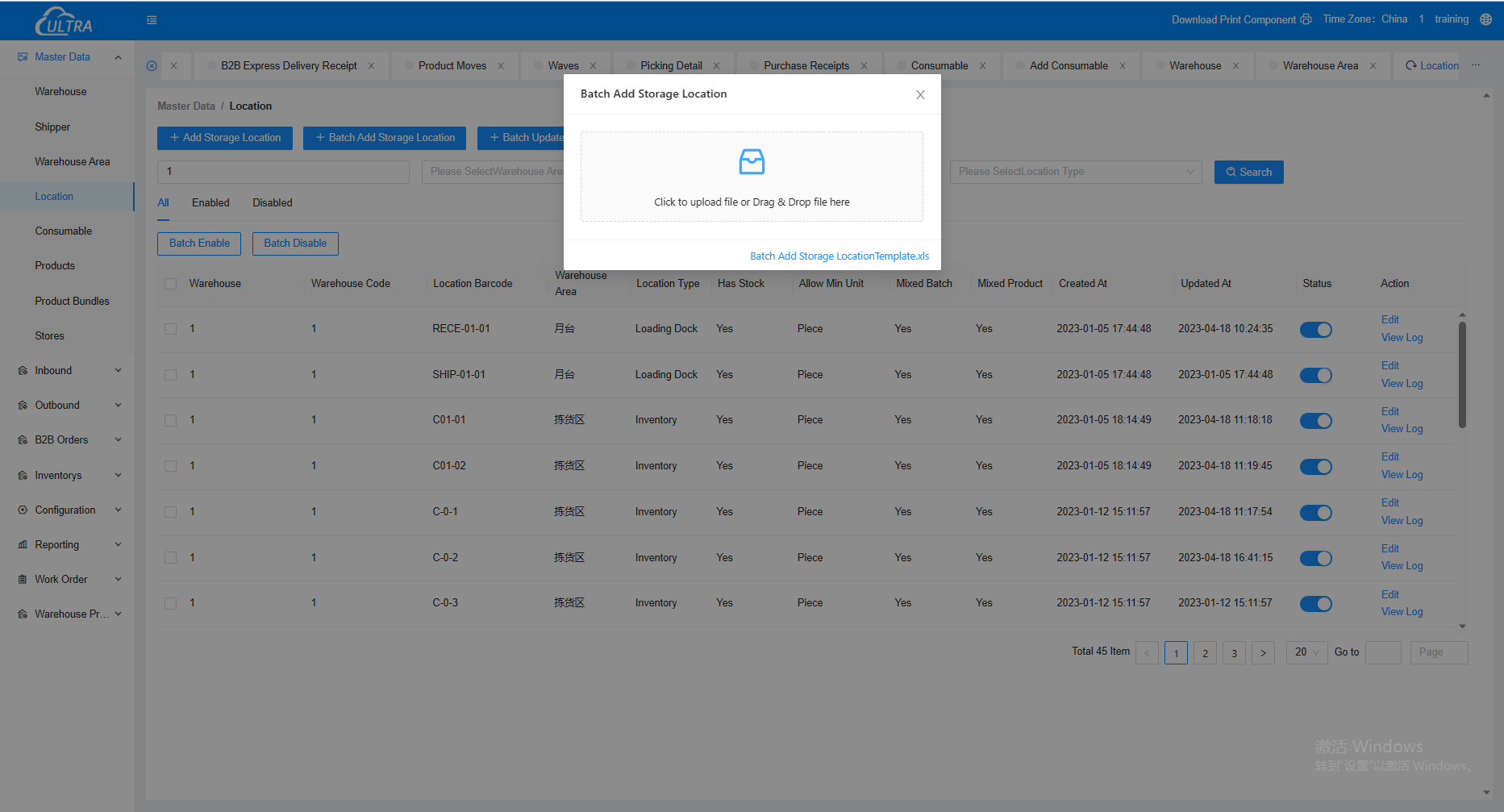Click the upload inbox icon in dialog
This screenshot has width=1504, height=812.
click(752, 161)
